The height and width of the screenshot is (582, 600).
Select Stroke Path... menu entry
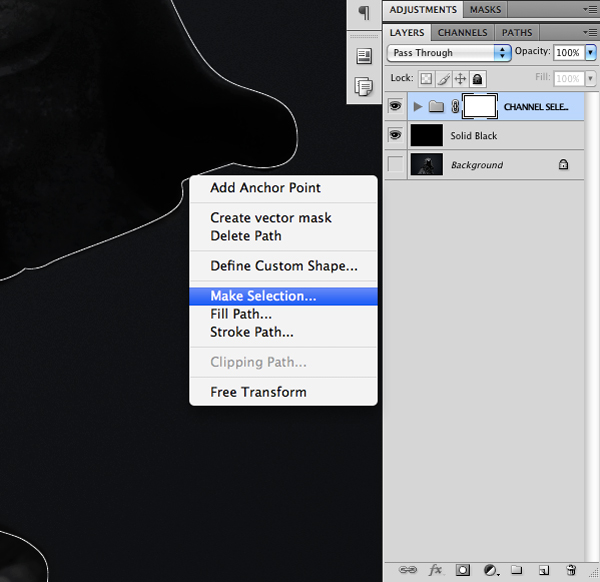pyautogui.click(x=251, y=332)
